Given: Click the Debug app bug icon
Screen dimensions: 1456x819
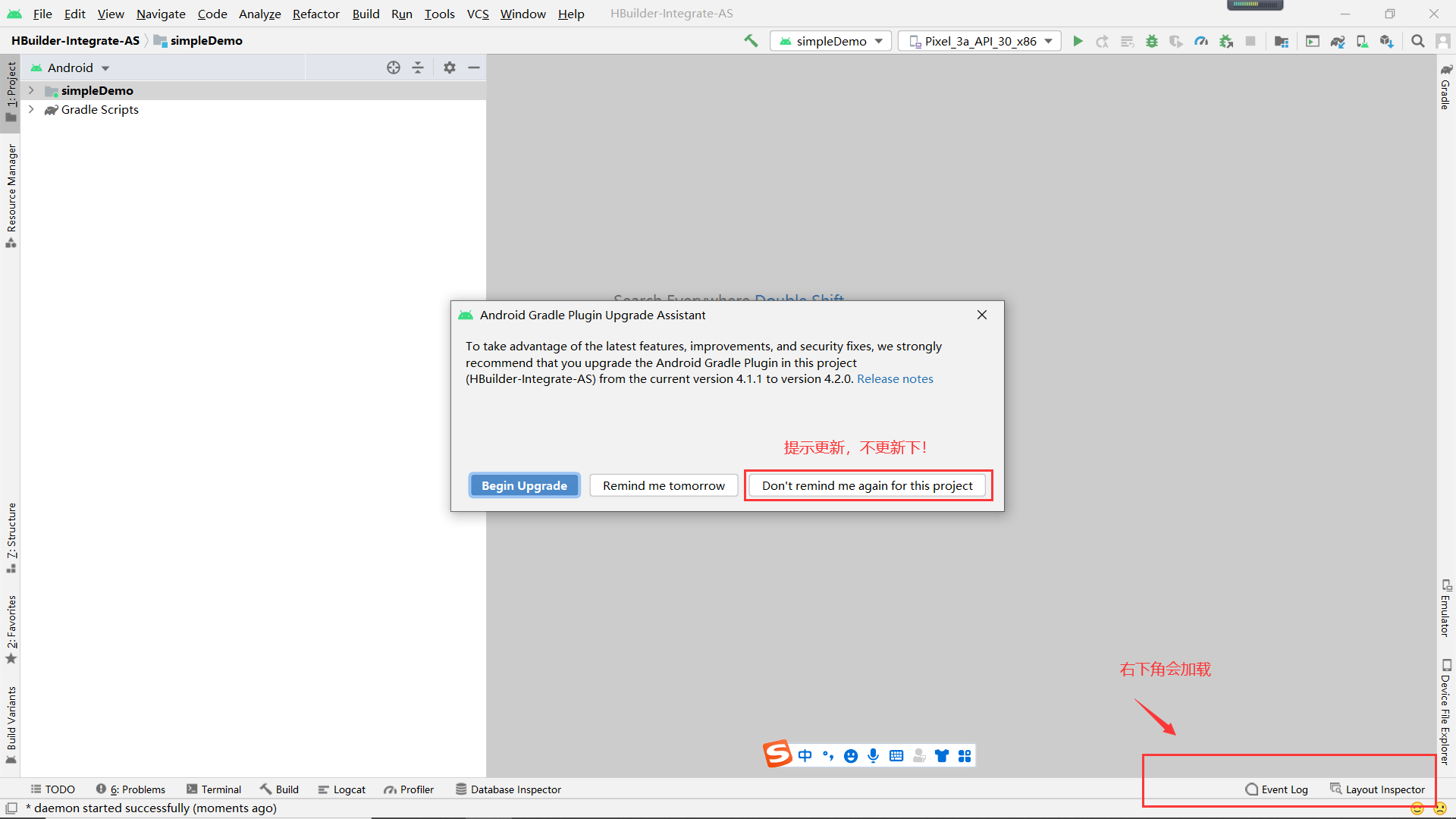Looking at the screenshot, I should (x=1151, y=41).
